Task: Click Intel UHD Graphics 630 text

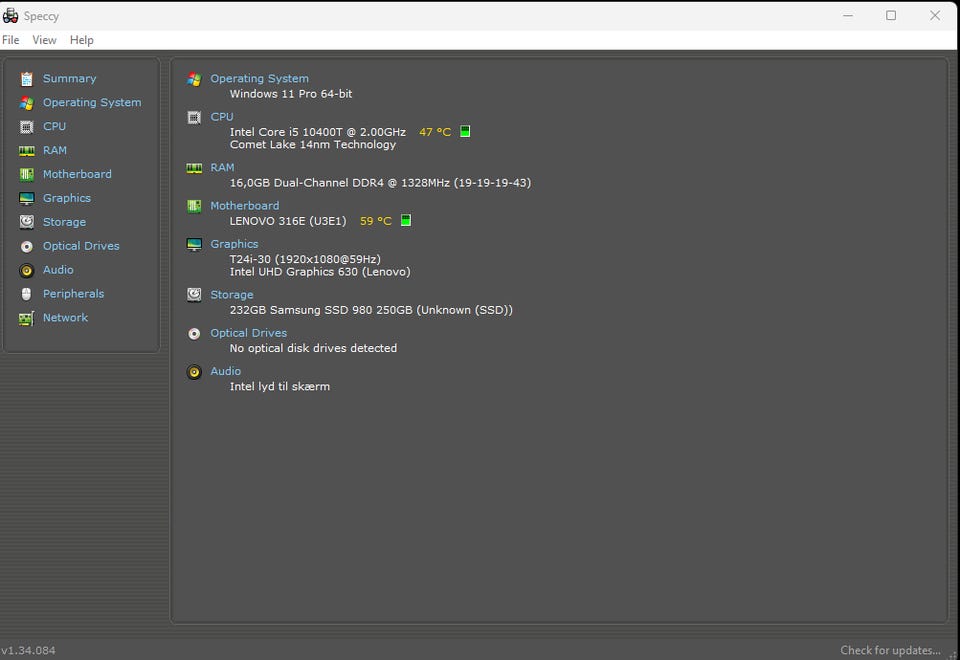Action: 320,272
